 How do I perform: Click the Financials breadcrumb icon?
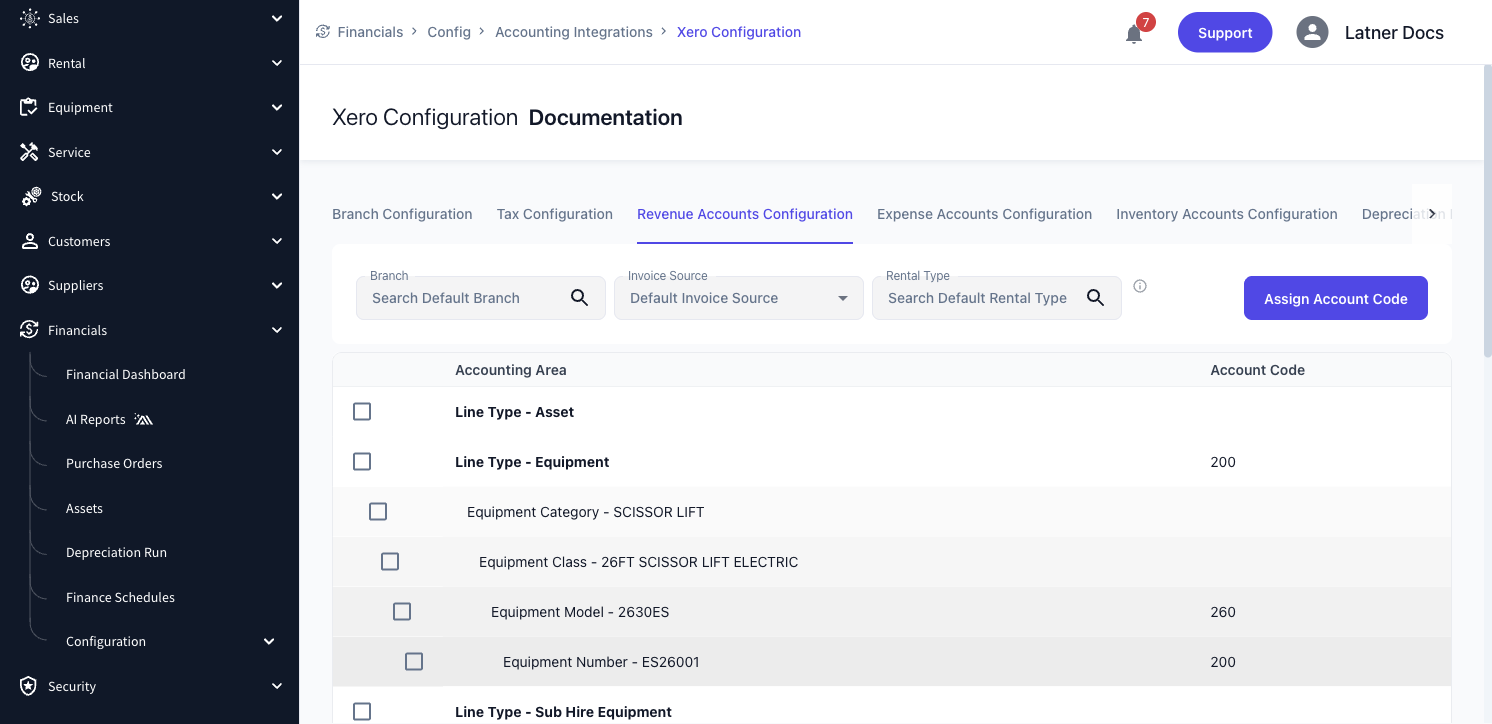coord(323,32)
